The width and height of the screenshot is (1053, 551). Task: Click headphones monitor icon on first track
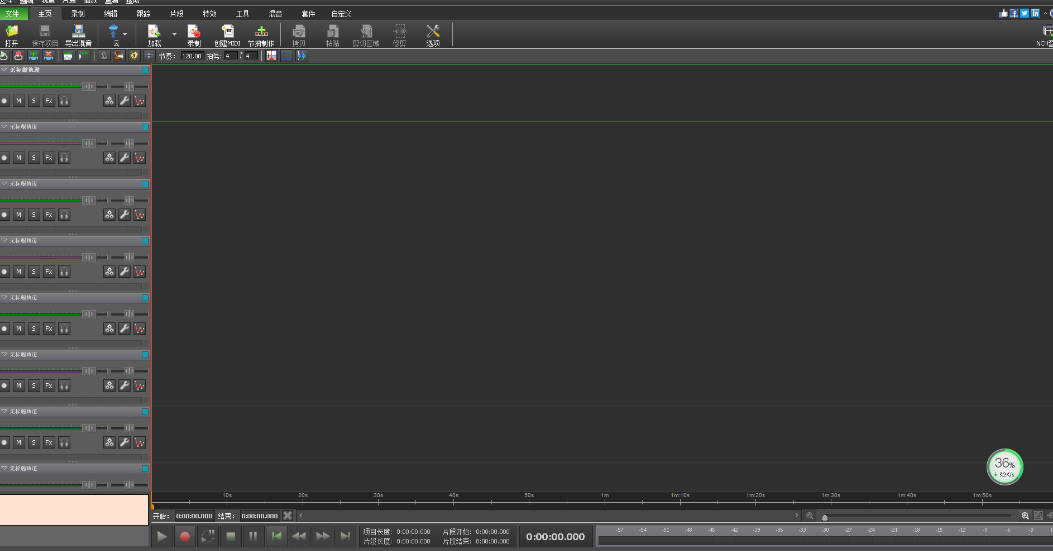[x=64, y=101]
